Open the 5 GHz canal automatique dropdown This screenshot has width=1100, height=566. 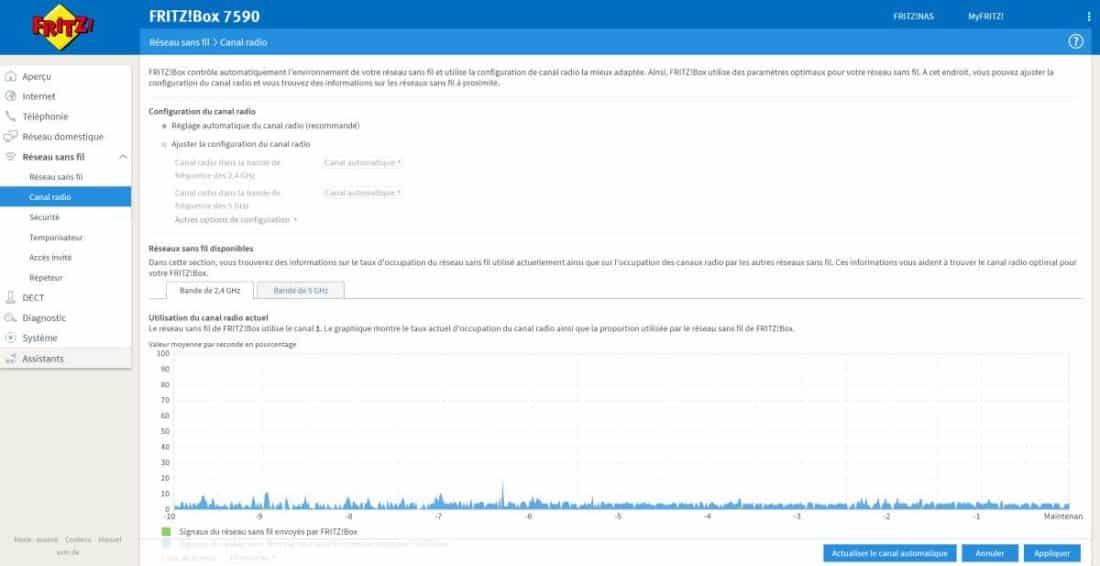pyautogui.click(x=363, y=192)
